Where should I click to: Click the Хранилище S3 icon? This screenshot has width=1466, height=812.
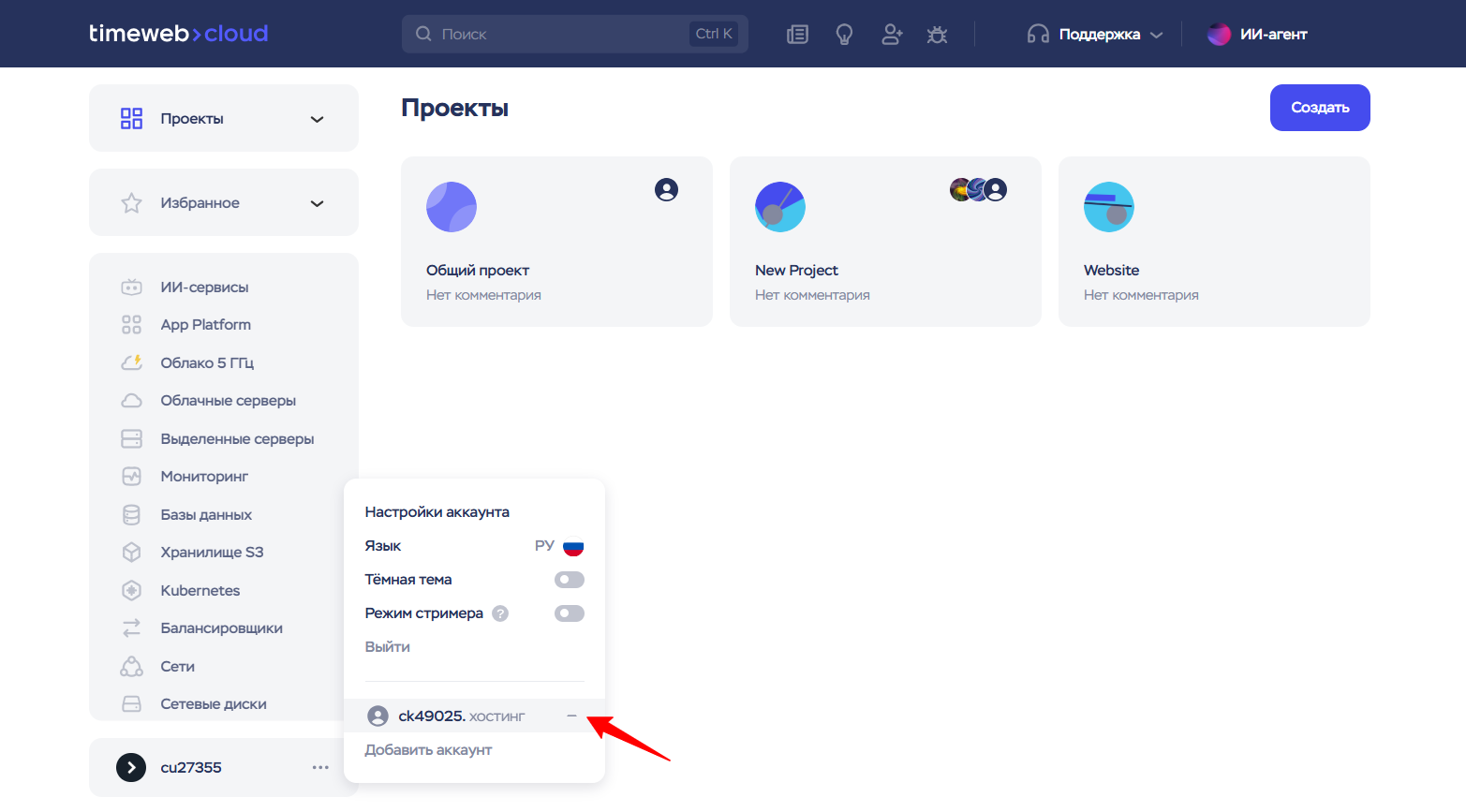coord(132,553)
